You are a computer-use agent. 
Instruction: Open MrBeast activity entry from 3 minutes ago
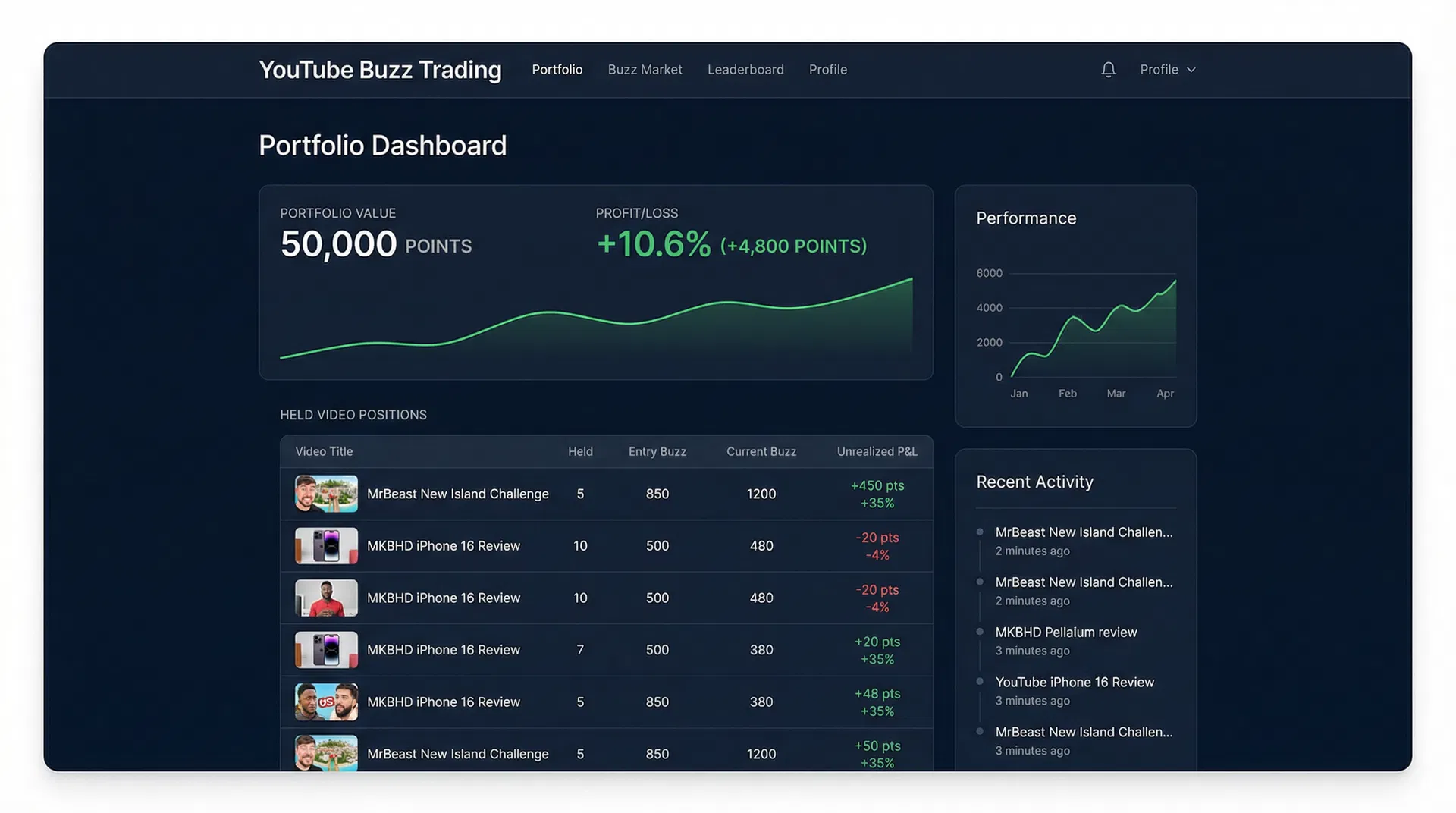[x=1084, y=741]
